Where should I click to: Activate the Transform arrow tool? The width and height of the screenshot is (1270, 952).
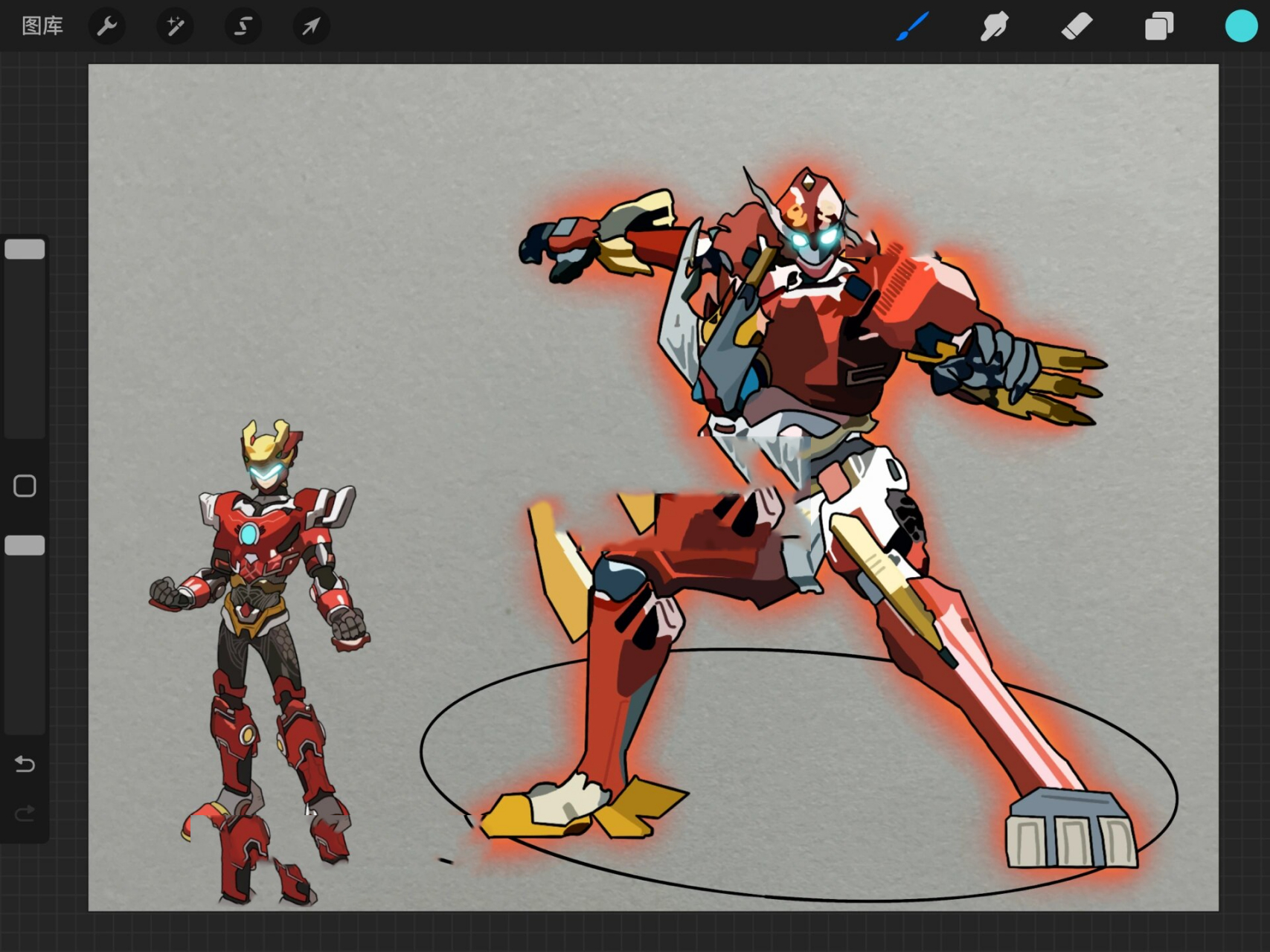(x=311, y=27)
